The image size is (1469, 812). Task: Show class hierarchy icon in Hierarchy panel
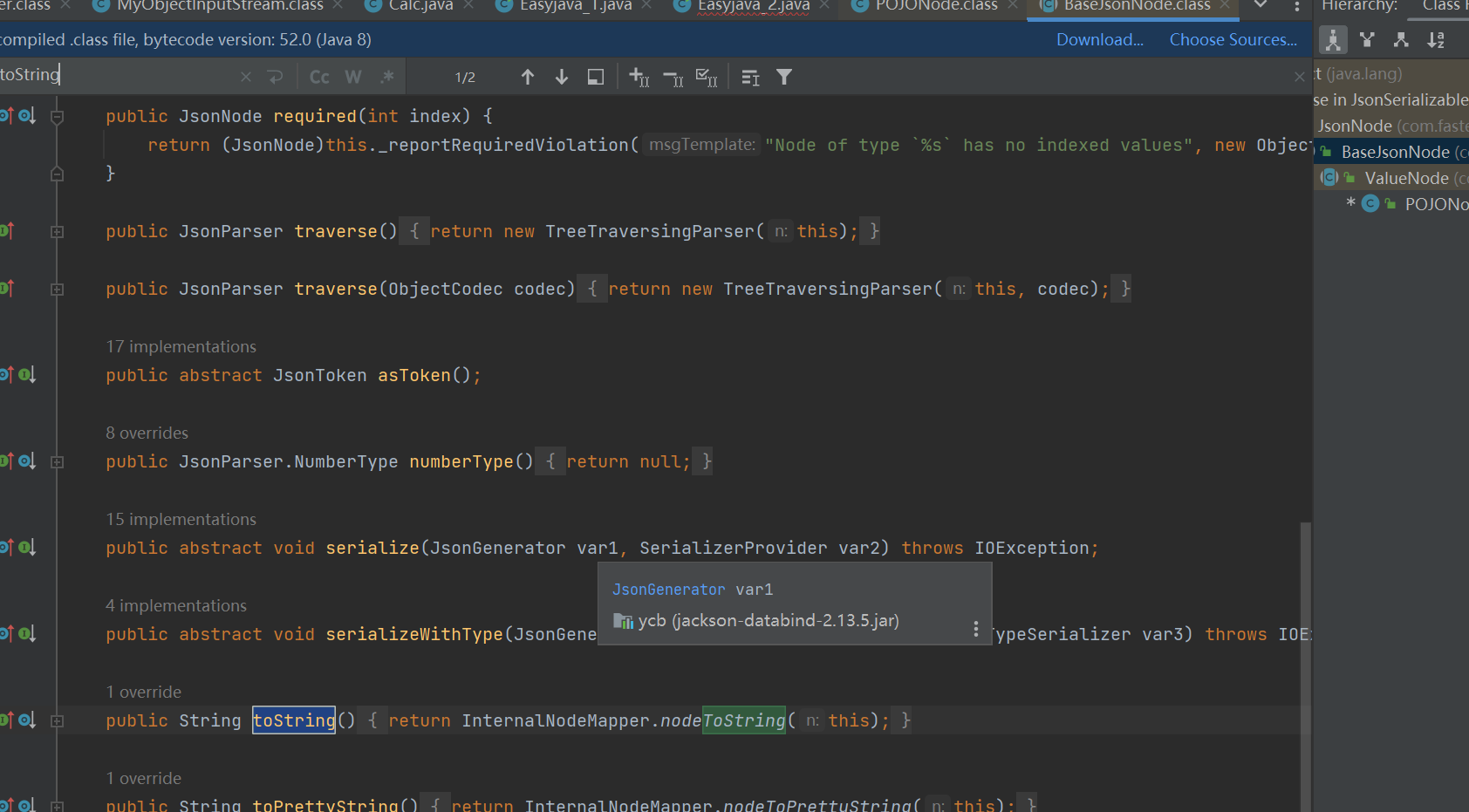[1333, 40]
